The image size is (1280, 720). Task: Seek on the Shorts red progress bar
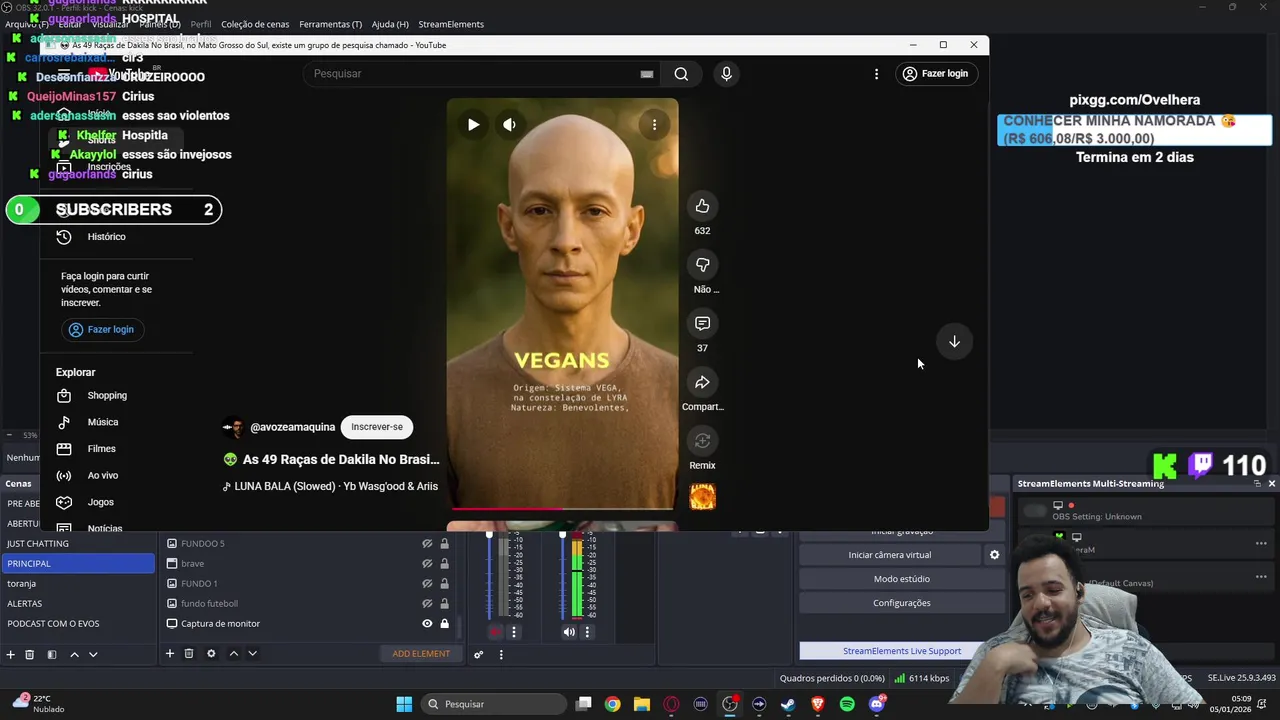[562, 509]
